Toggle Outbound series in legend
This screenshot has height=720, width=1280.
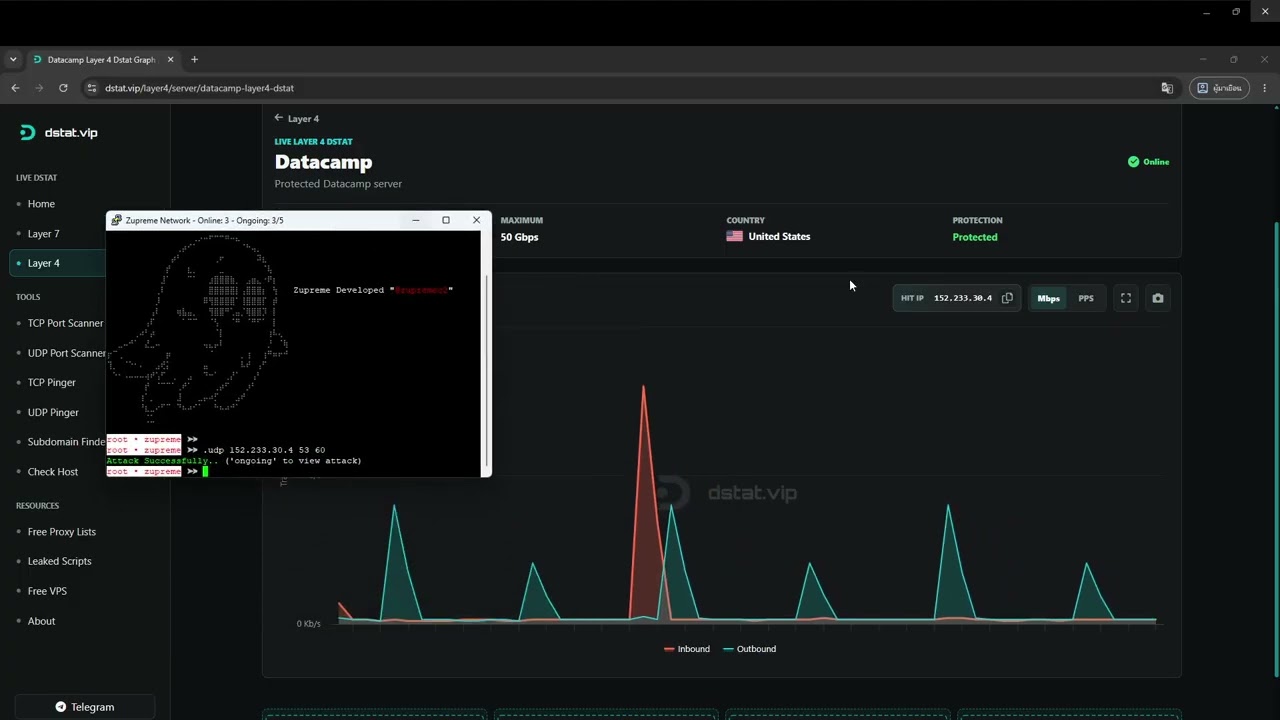pos(750,649)
